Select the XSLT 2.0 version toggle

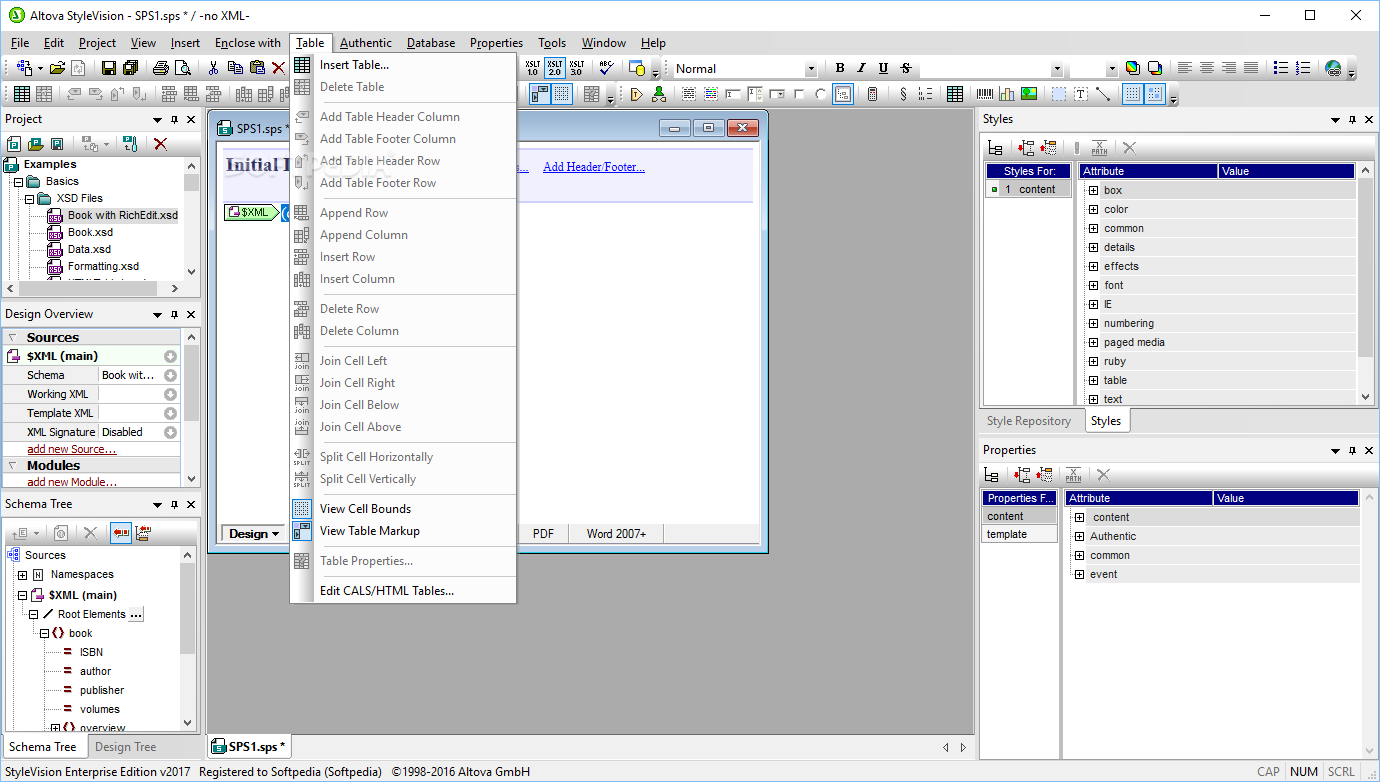[554, 68]
